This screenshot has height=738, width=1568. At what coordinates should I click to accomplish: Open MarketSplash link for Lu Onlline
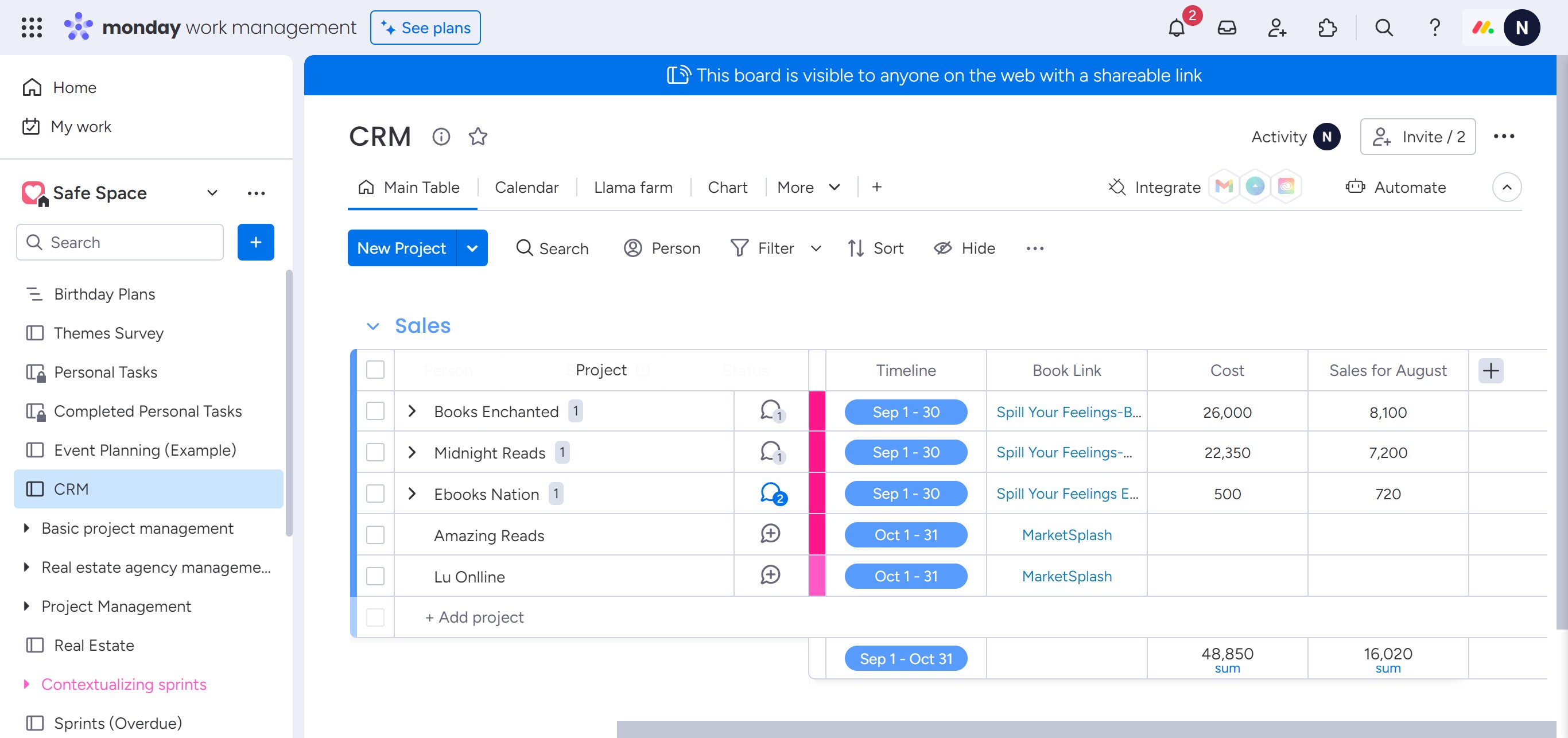tap(1066, 576)
